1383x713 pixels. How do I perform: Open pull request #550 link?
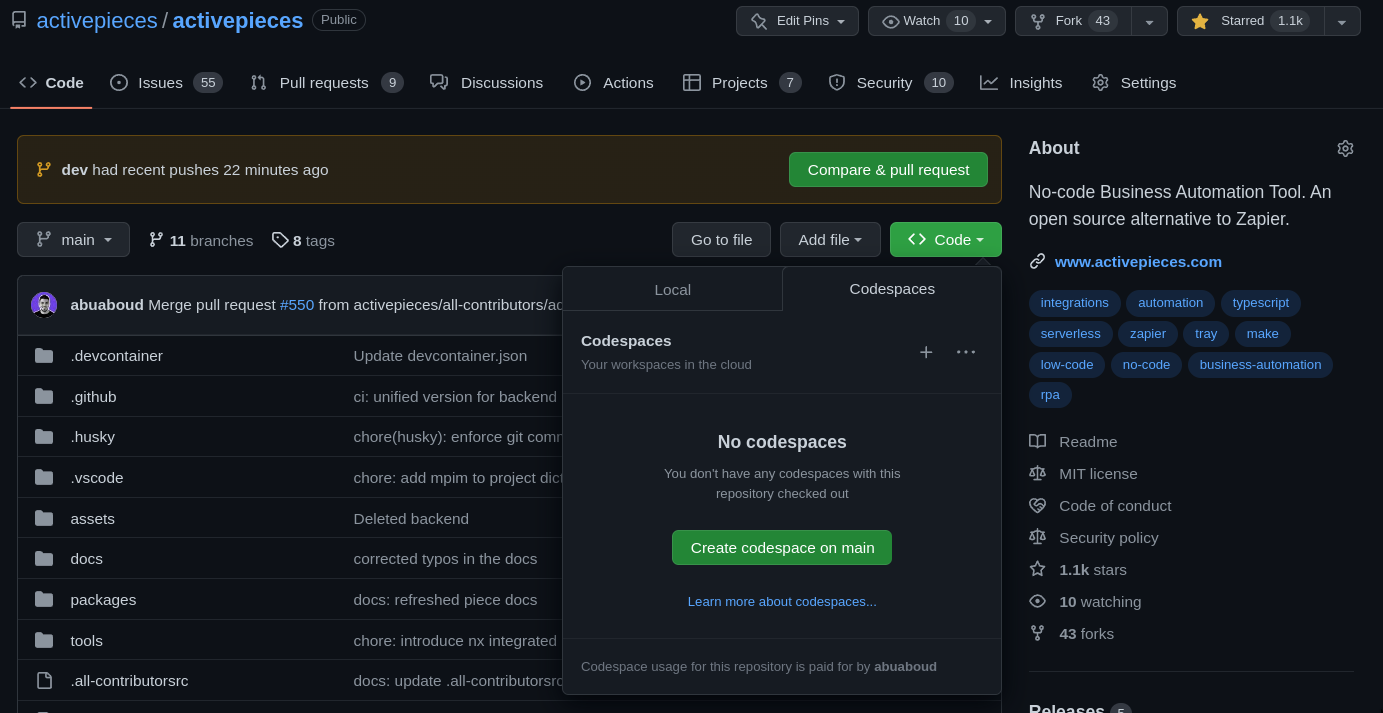pos(297,305)
